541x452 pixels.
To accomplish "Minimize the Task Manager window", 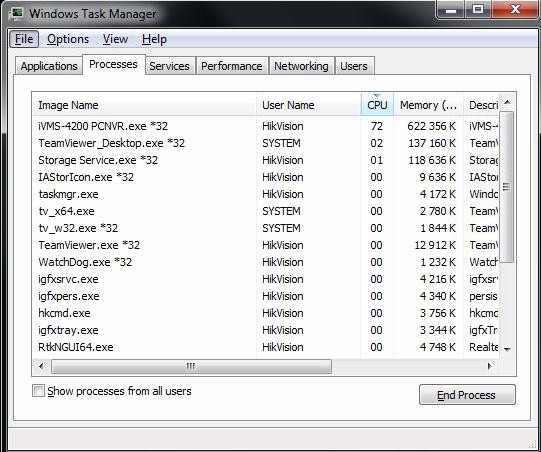I will [451, 10].
